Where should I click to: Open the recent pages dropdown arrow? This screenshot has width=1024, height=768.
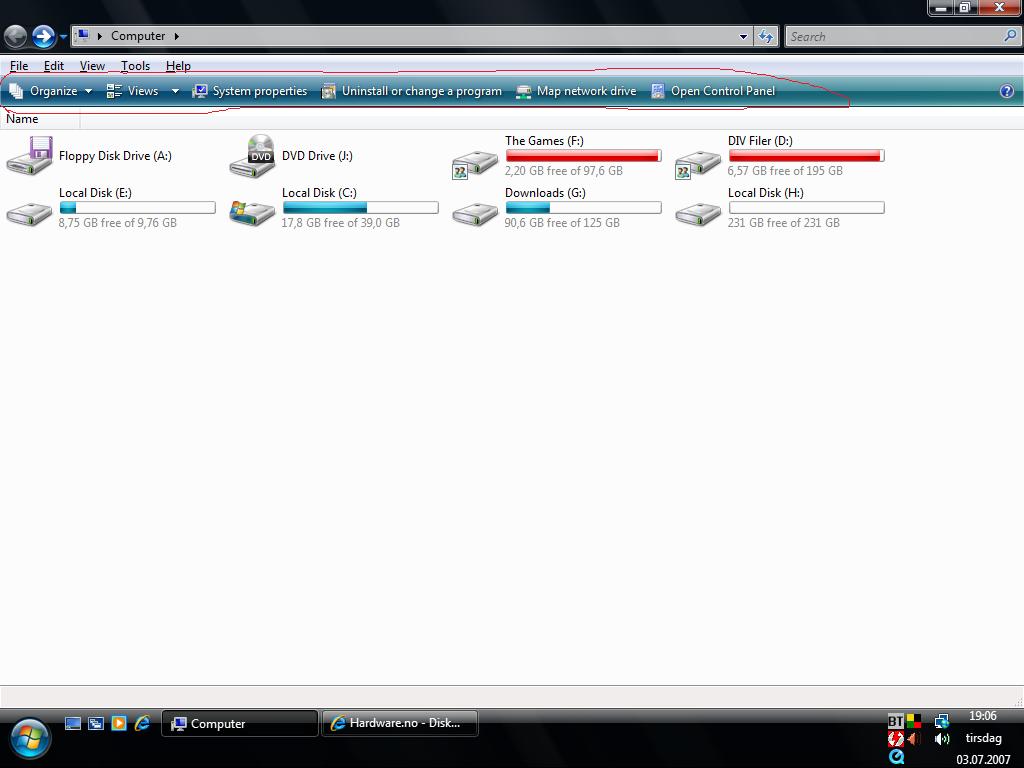tap(63, 37)
